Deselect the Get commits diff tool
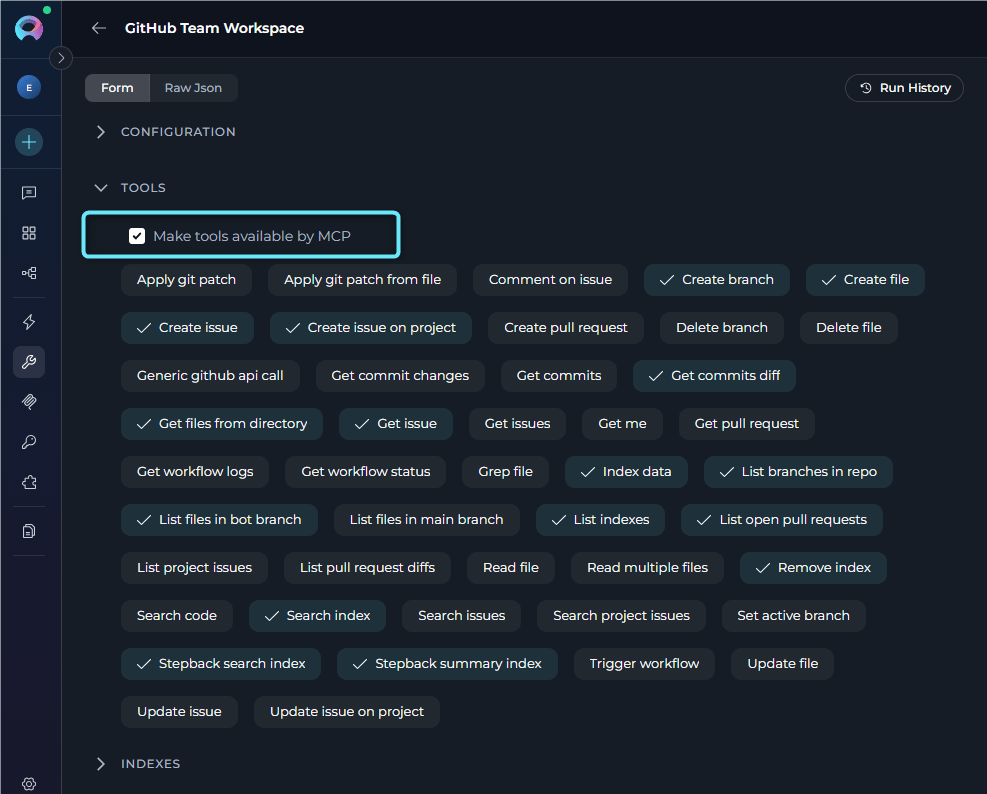 pos(714,376)
